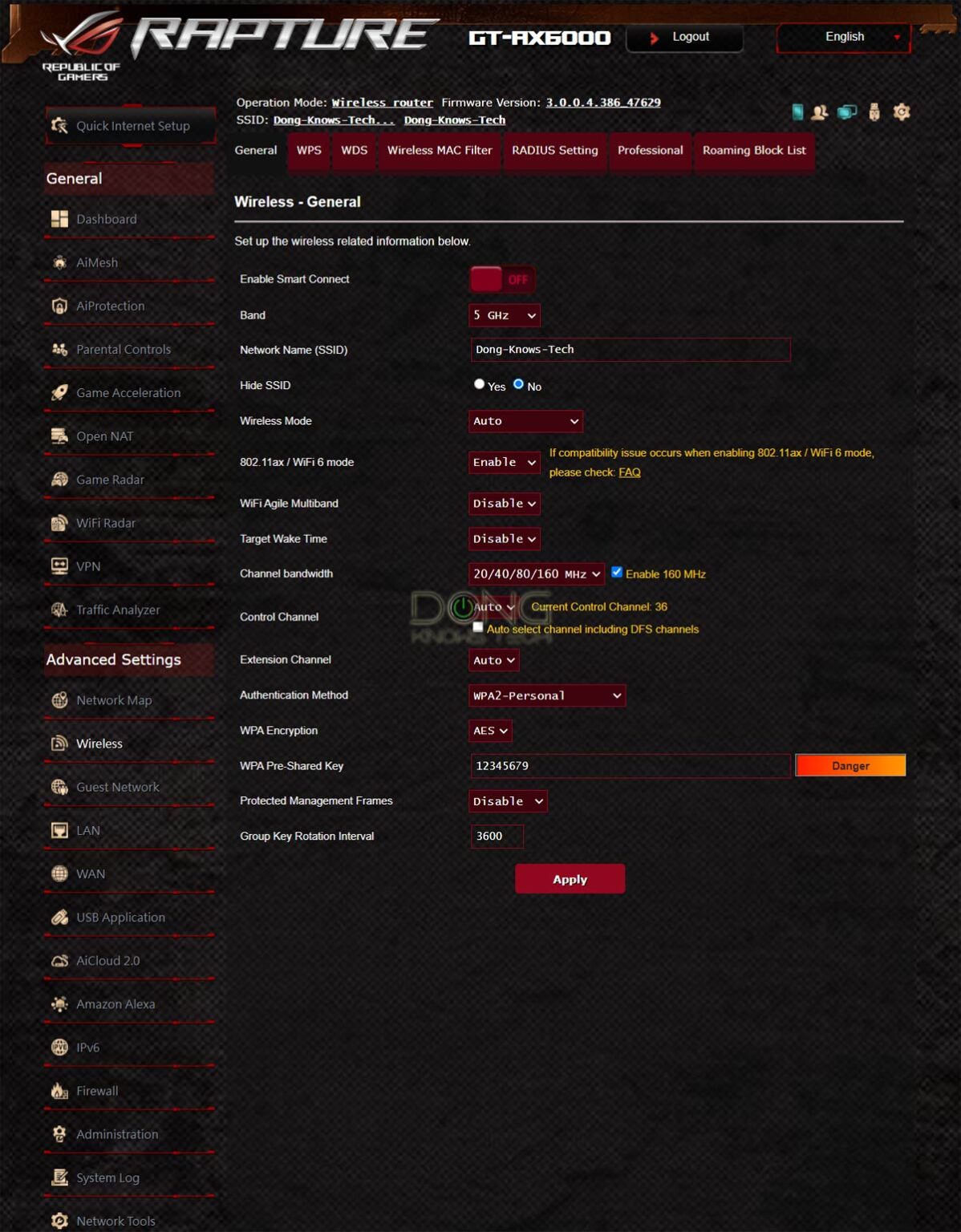Toggle Enable Smart Connect switch
961x1232 pixels.
click(x=501, y=279)
